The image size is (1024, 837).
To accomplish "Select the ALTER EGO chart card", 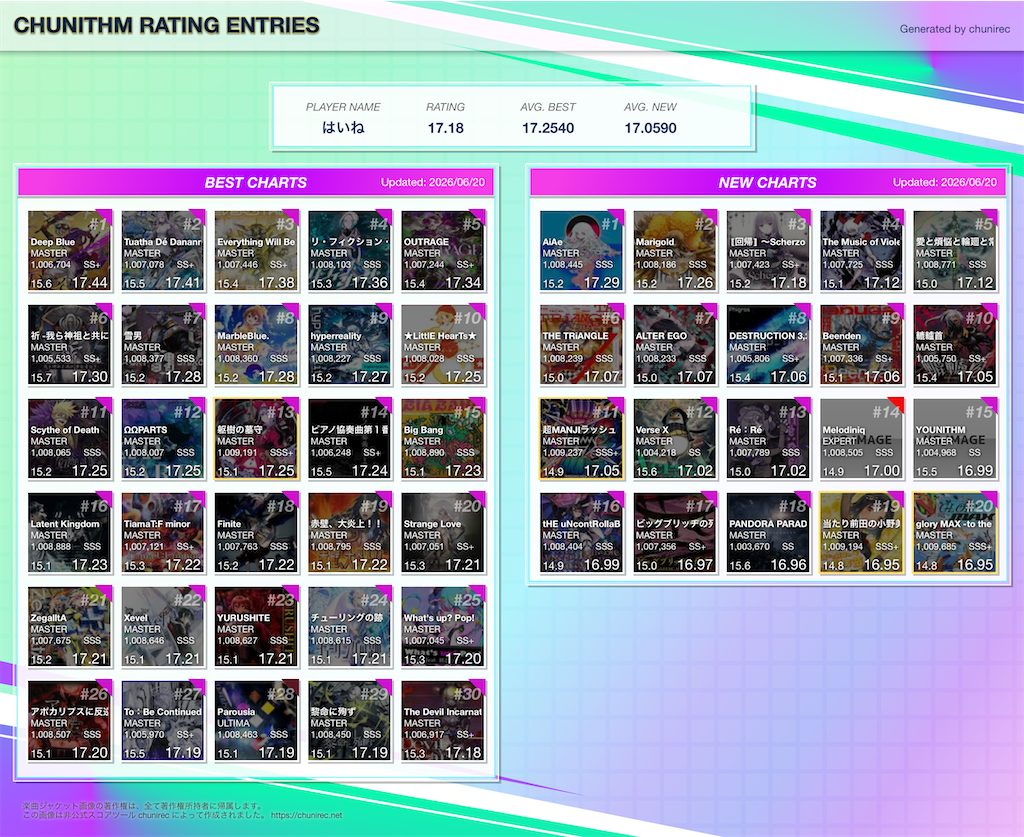I will pos(675,345).
